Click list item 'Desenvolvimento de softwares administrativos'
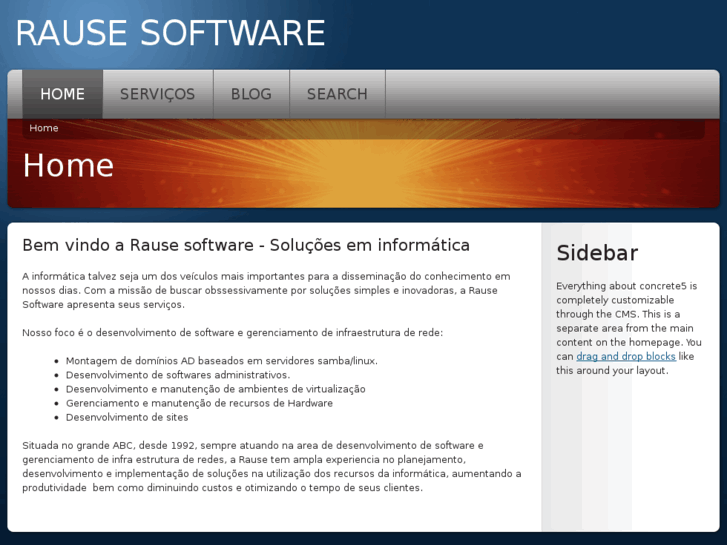 tap(178, 375)
